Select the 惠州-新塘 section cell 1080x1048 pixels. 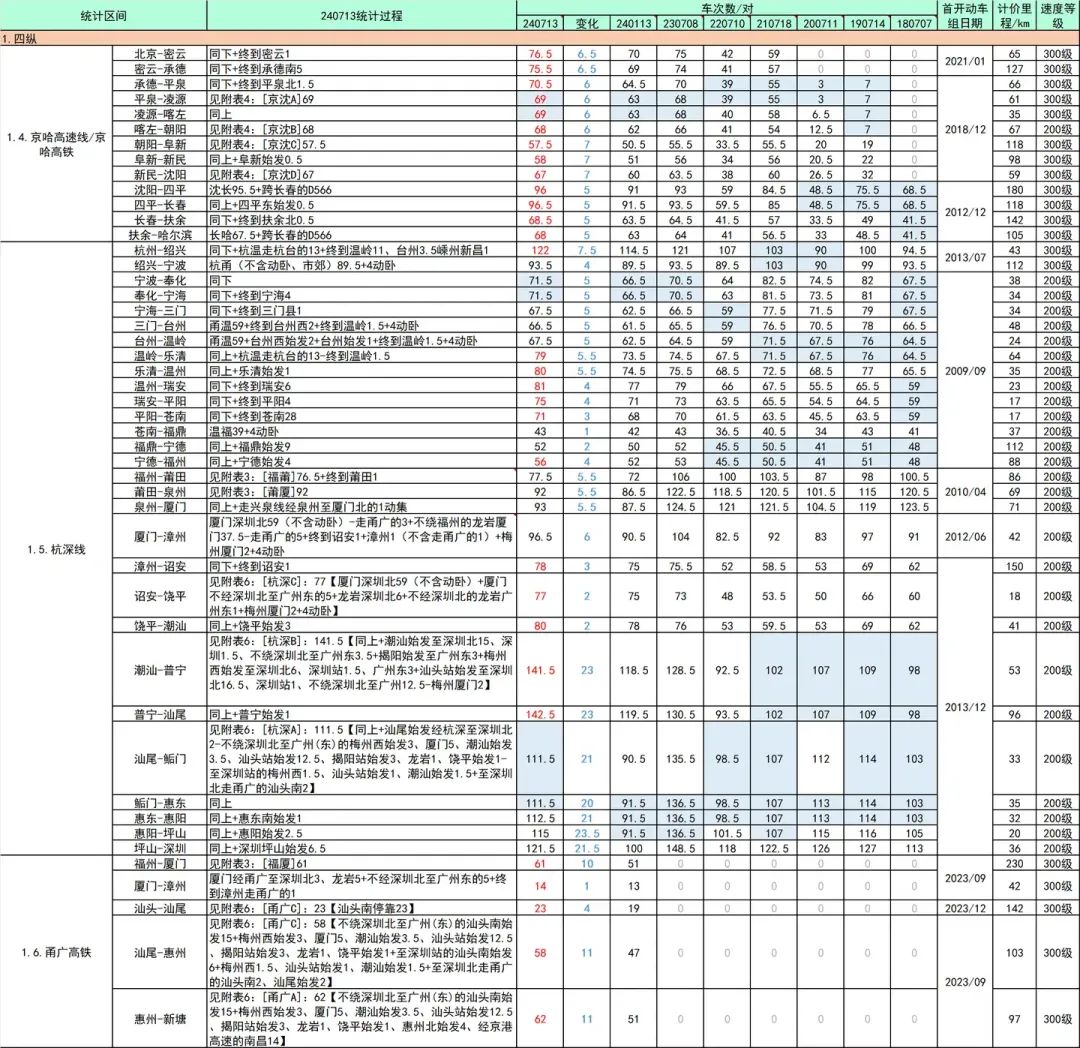tap(160, 1019)
